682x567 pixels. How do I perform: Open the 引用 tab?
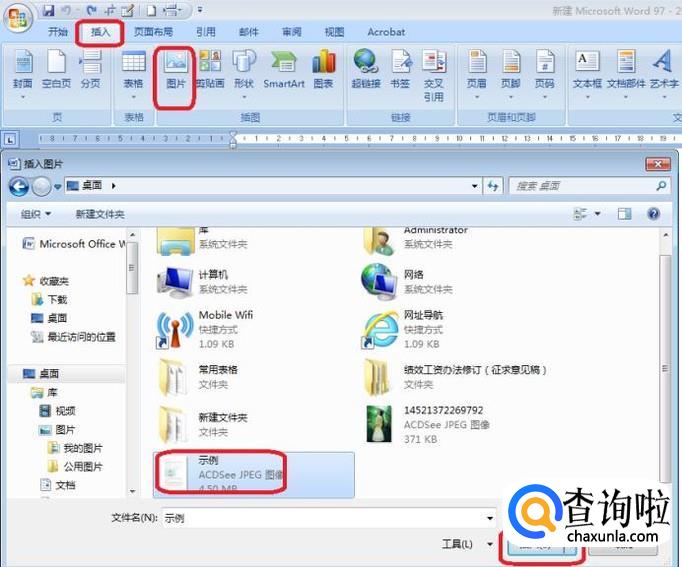[206, 32]
